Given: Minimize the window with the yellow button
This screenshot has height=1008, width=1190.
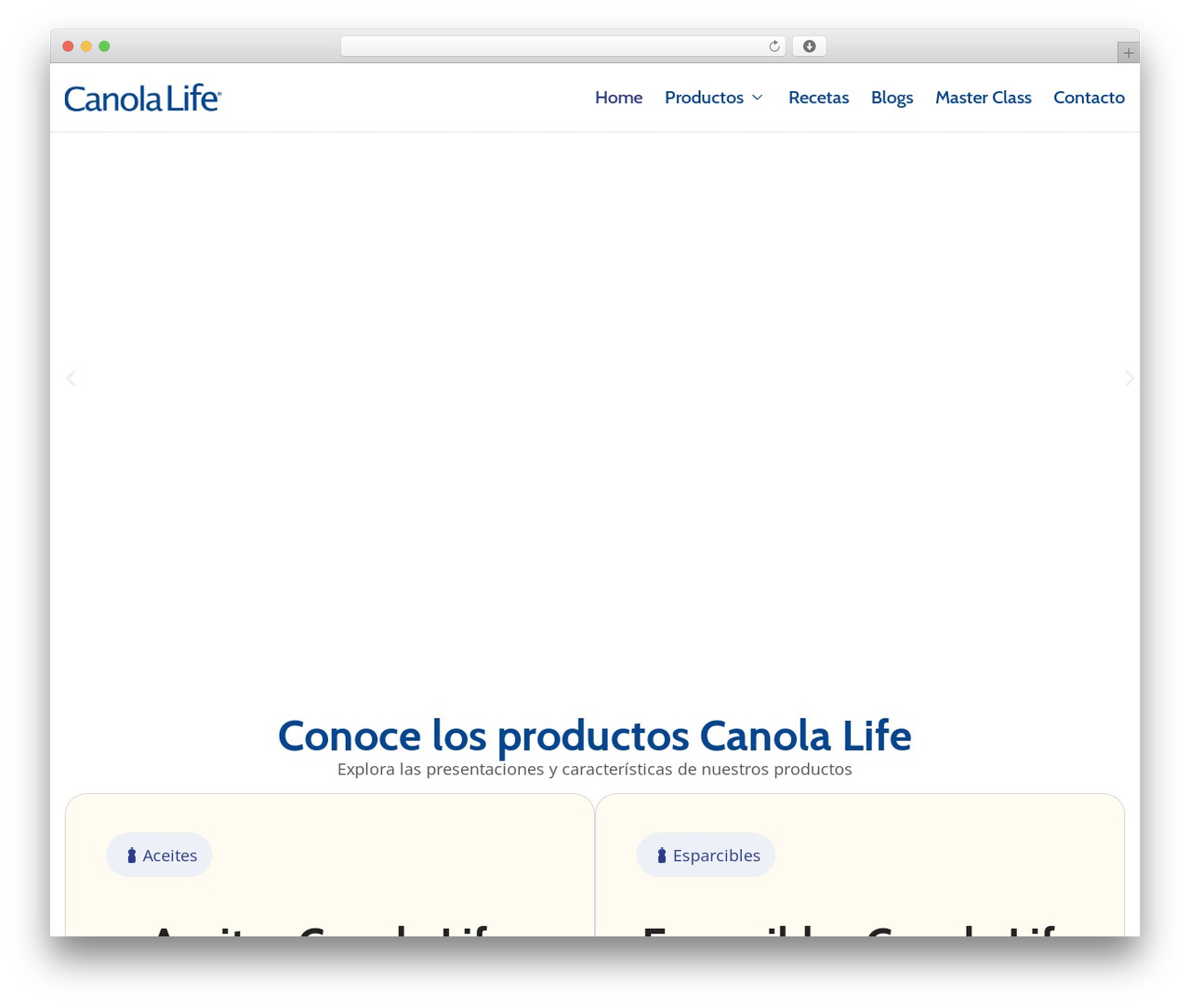Looking at the screenshot, I should click(86, 46).
